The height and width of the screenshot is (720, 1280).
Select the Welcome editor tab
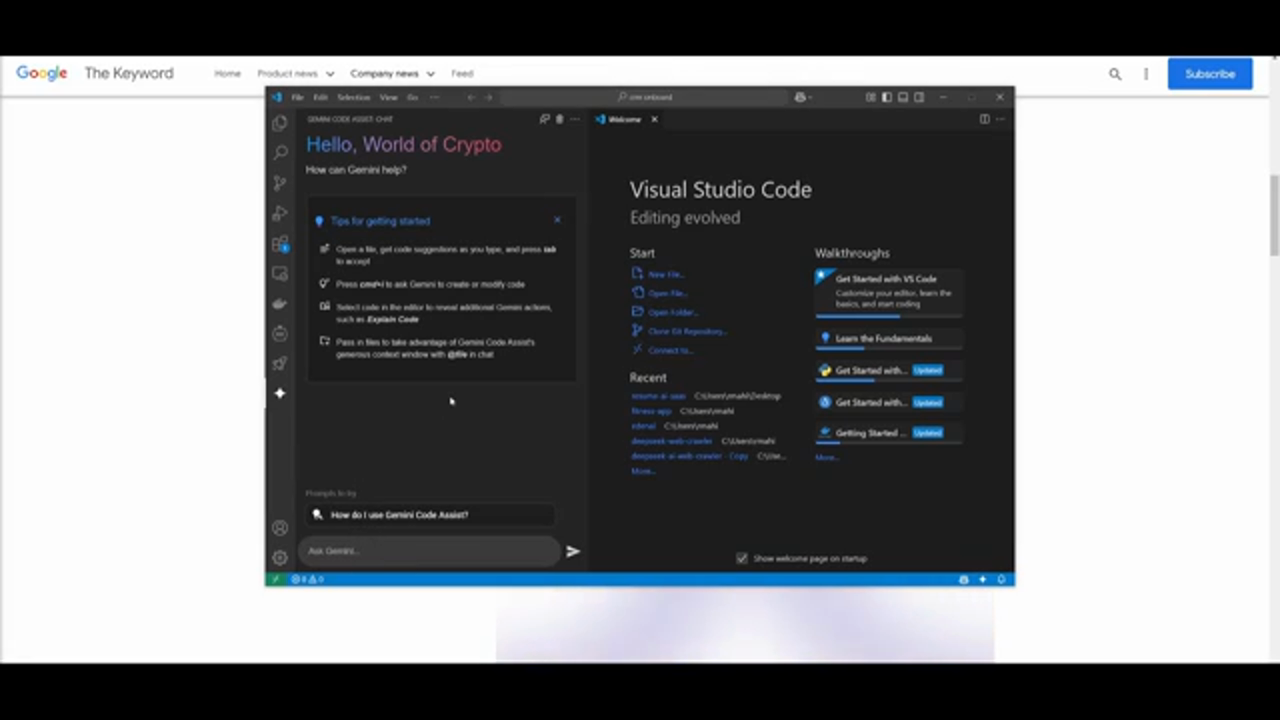[626, 119]
